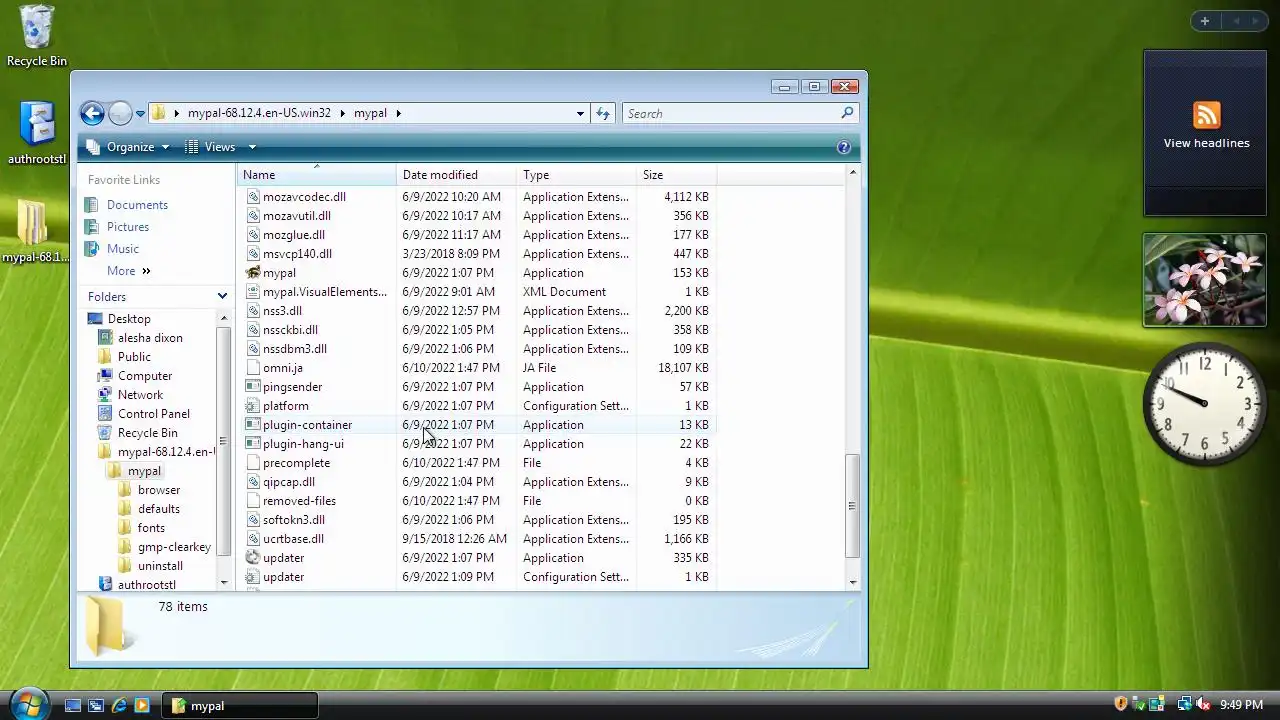Click the Forward navigation arrow
This screenshot has height=720, width=1280.
[x=120, y=113]
